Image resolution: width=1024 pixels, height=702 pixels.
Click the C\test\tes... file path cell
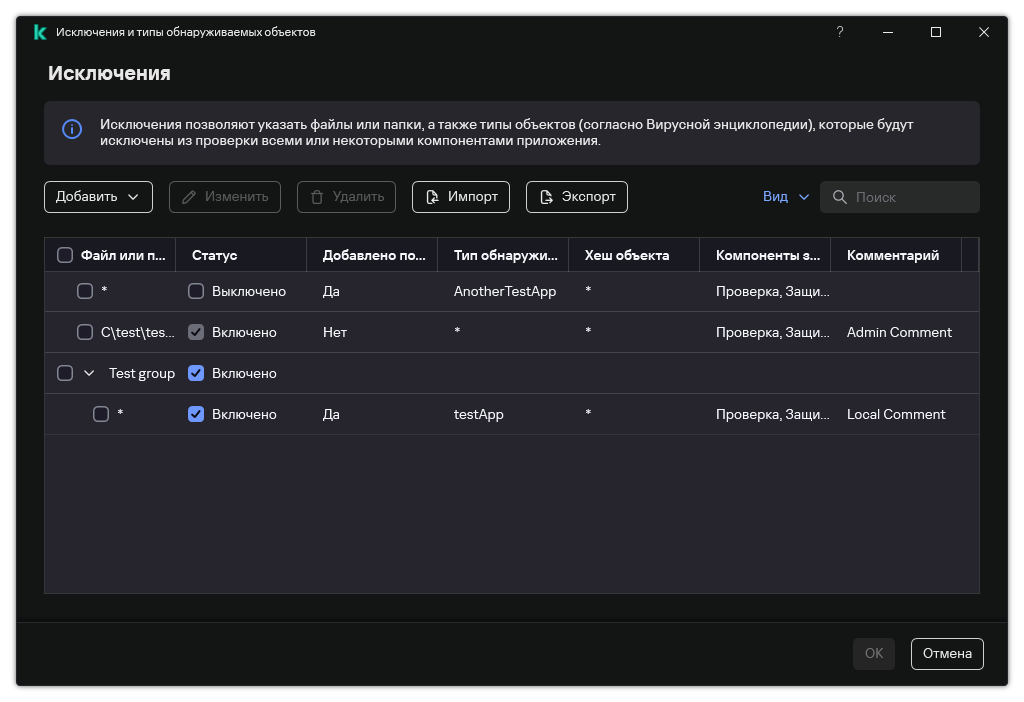click(x=138, y=332)
